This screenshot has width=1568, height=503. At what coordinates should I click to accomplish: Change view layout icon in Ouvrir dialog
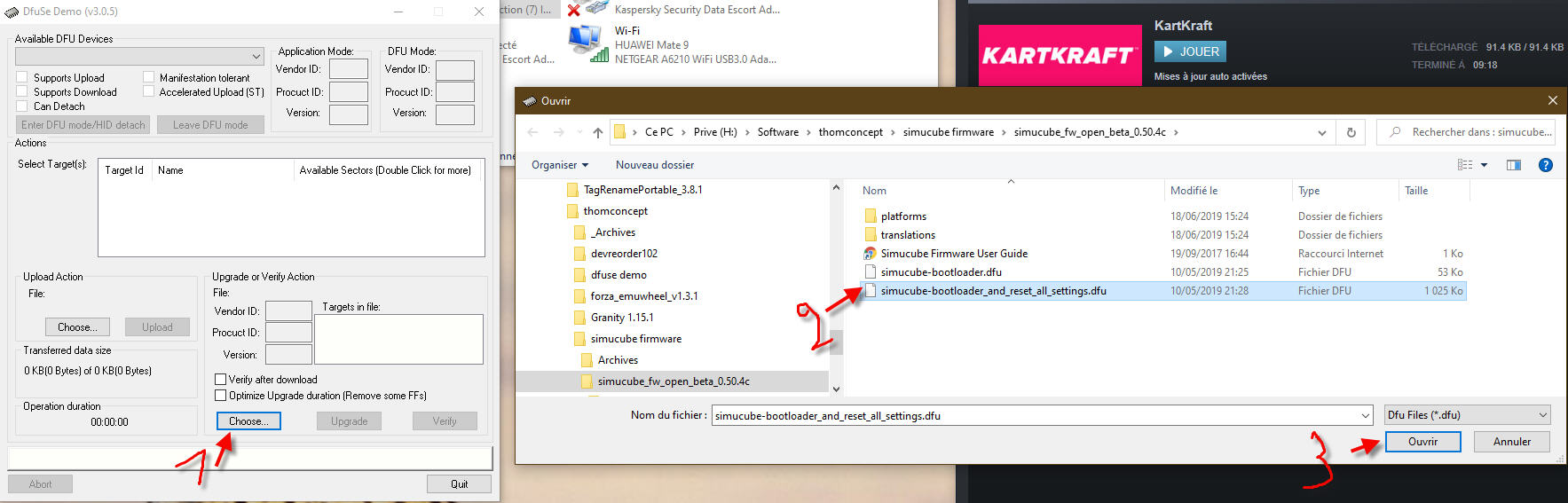1465,164
